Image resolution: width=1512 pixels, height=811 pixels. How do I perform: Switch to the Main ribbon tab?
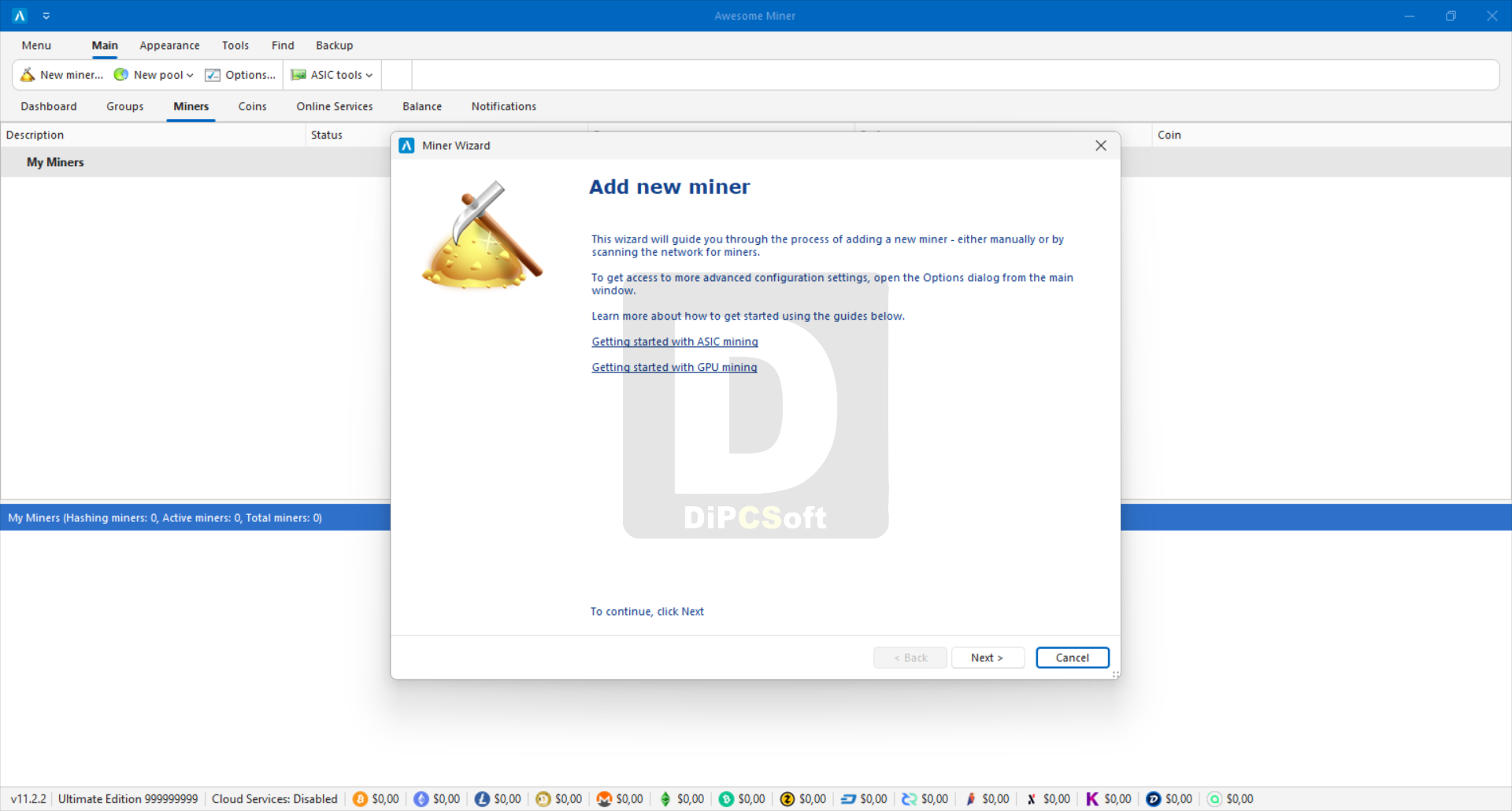[x=105, y=46]
